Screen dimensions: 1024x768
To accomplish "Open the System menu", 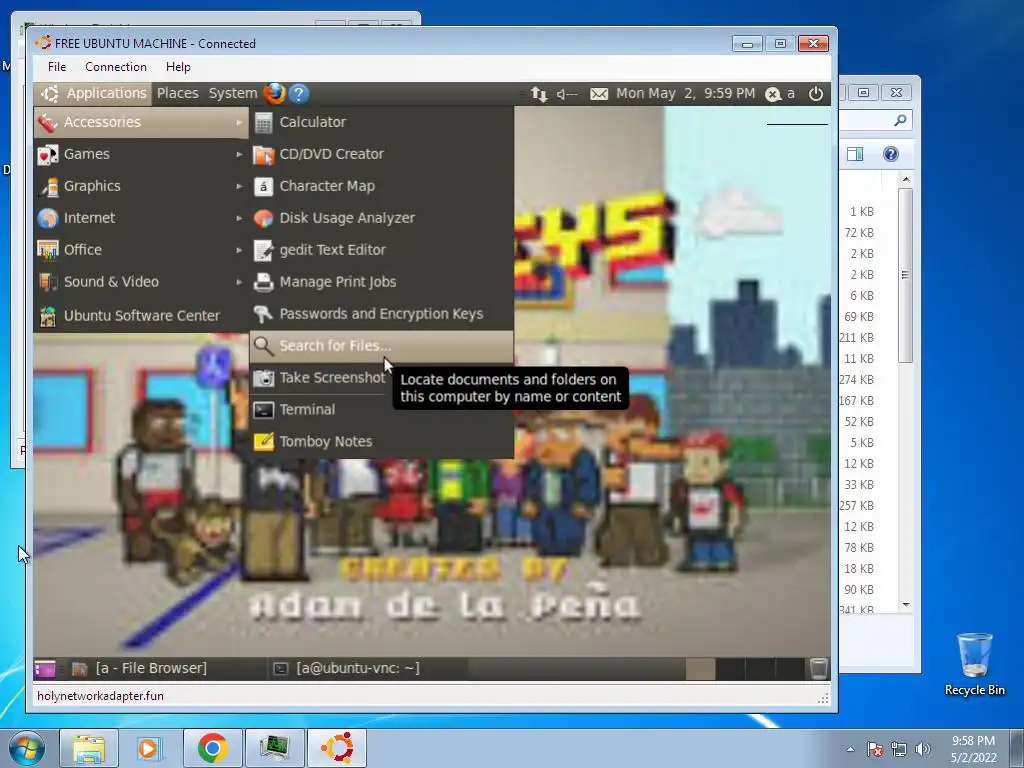I will coord(232,93).
